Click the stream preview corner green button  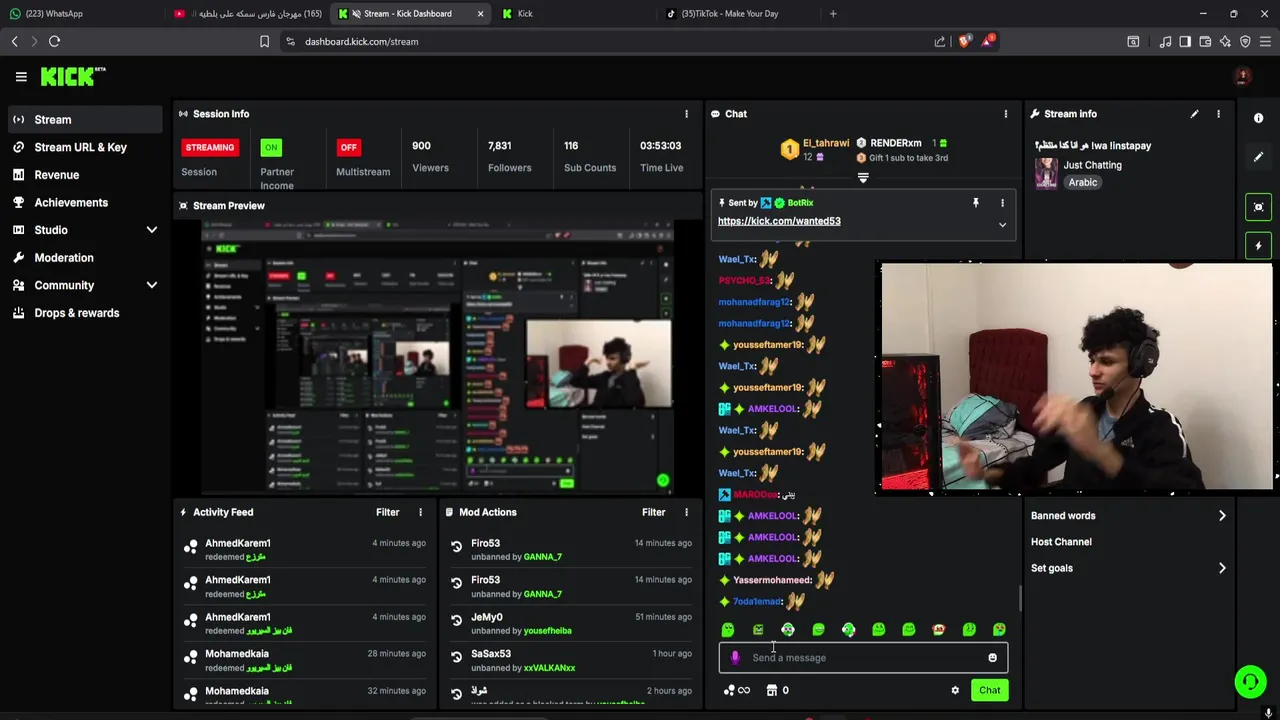pos(662,481)
